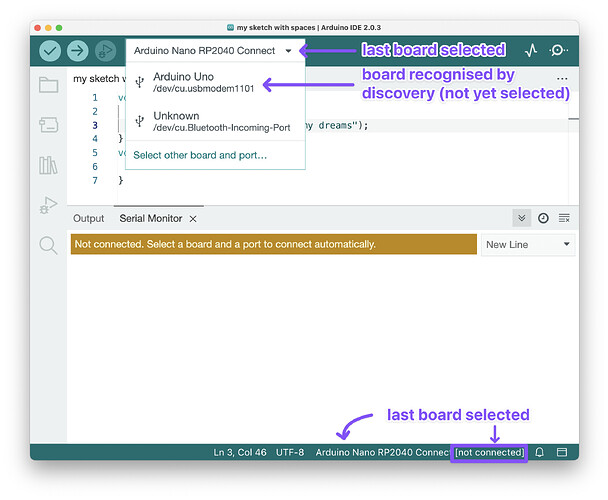Click the UTF-8 encoding status entry

point(290,452)
